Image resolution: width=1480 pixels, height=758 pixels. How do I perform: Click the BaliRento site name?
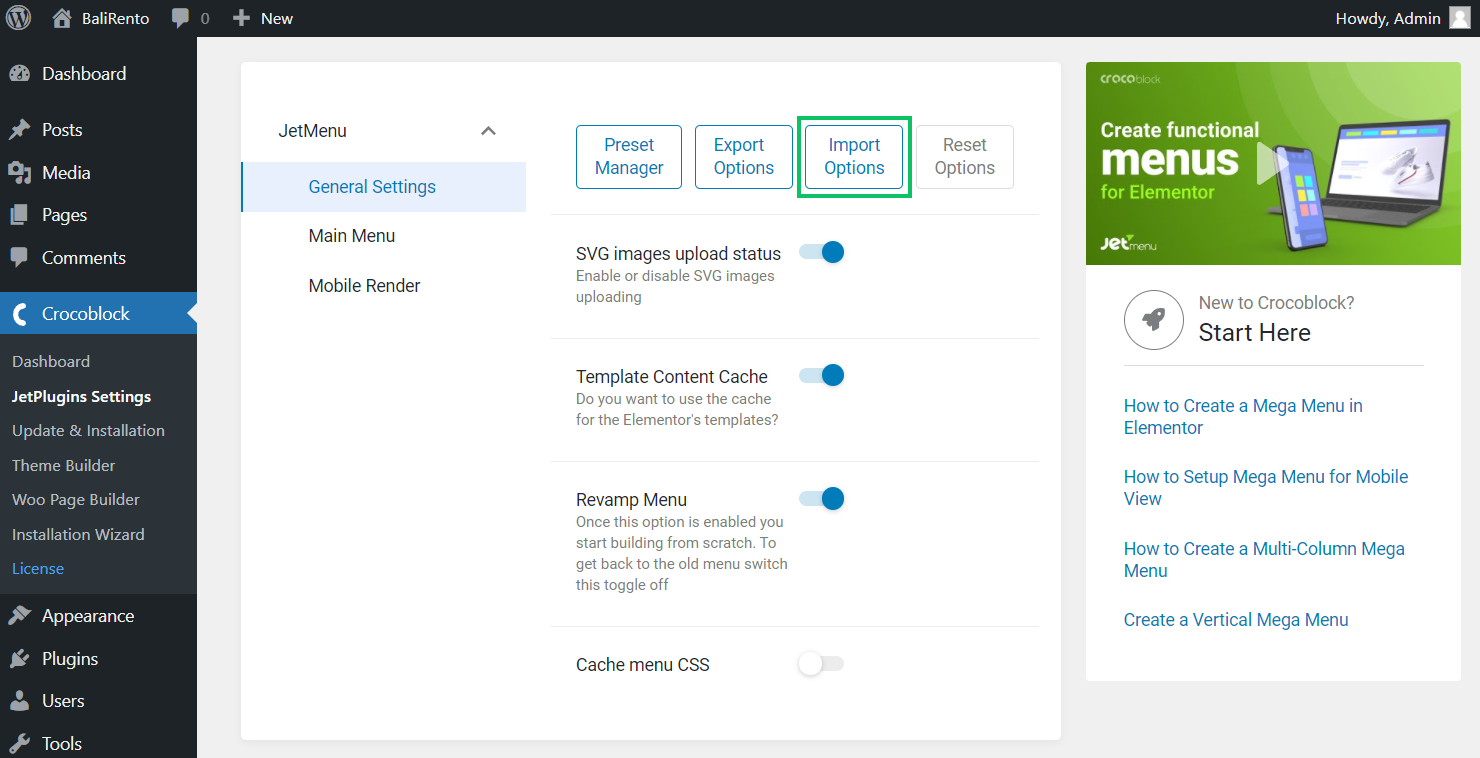(116, 18)
